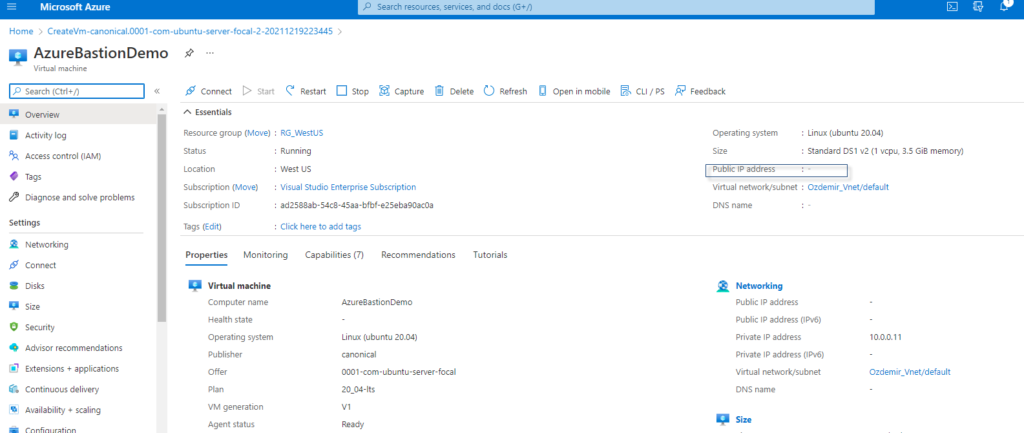The height and width of the screenshot is (433, 1024).
Task: Open Access control (IAM)
Action: [x=63, y=156]
